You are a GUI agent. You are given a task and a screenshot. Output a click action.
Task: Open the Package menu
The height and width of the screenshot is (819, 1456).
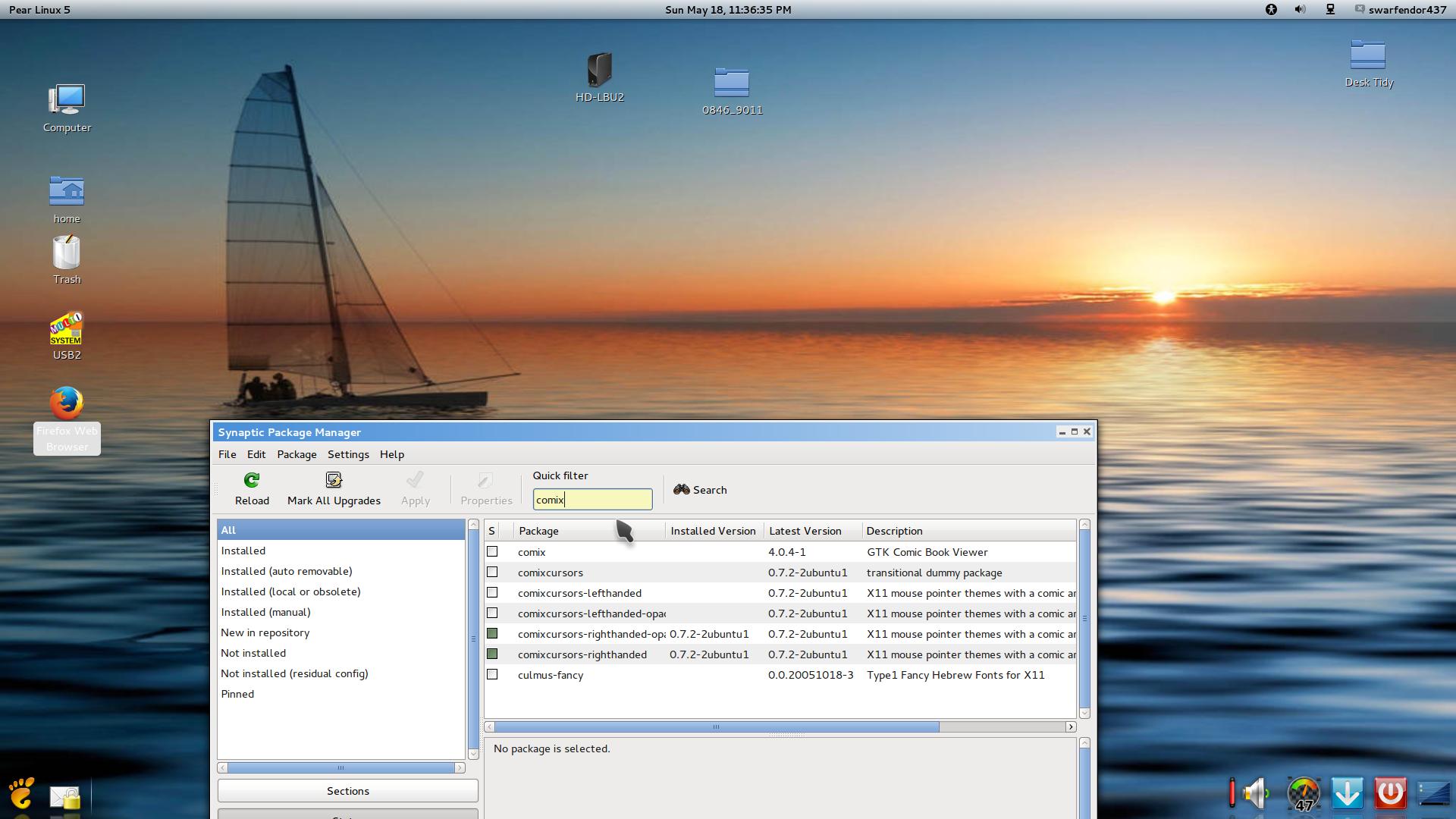click(297, 454)
